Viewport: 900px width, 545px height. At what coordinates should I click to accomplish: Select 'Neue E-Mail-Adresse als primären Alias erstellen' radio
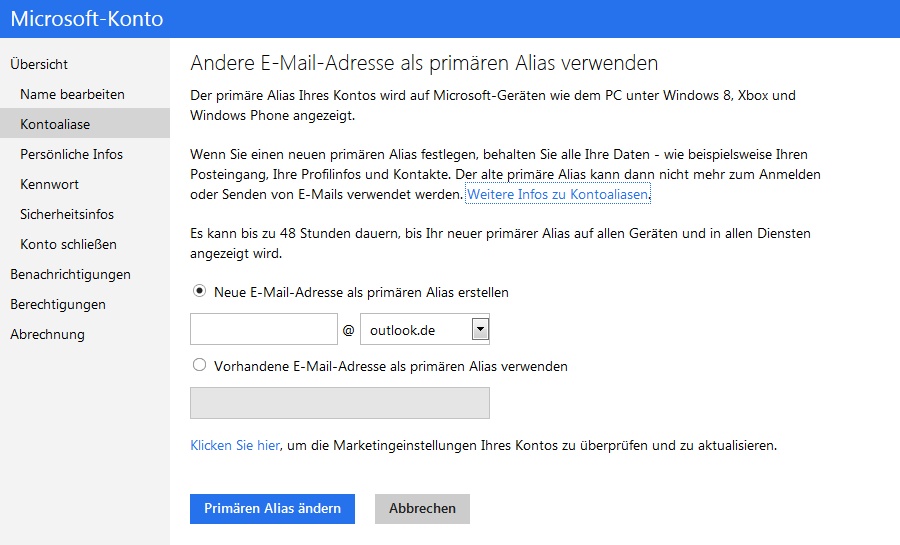click(199, 292)
